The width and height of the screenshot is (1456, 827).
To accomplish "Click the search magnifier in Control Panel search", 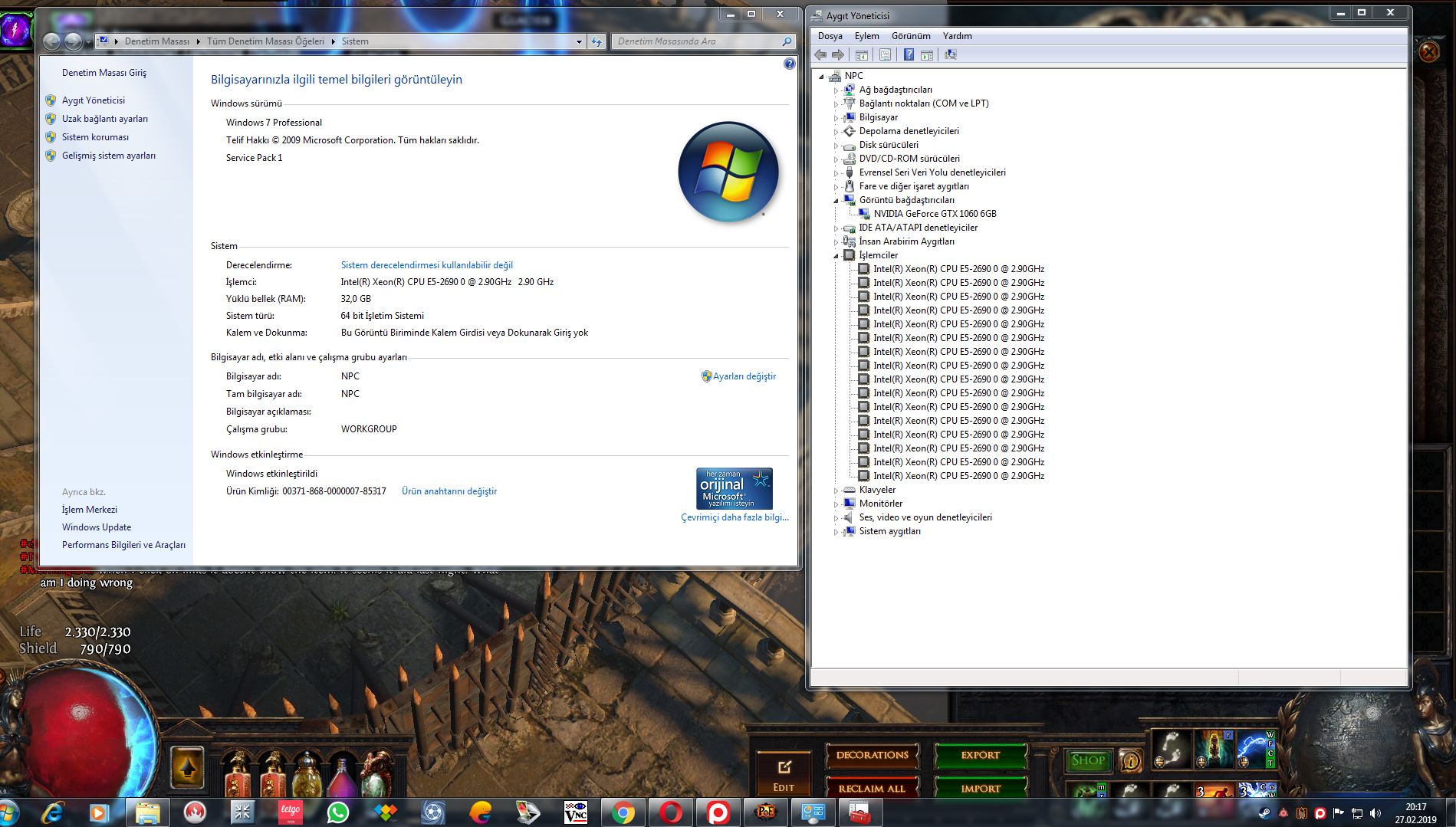I will point(787,41).
